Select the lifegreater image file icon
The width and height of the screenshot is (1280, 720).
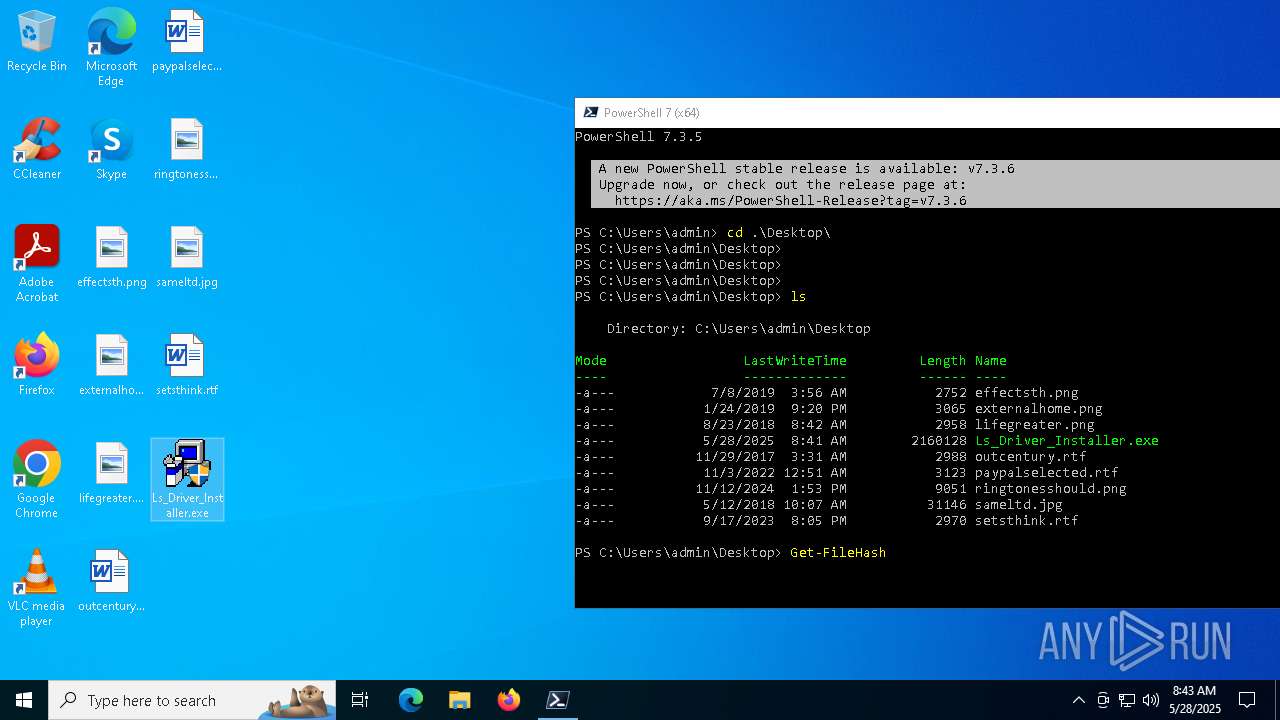[x=111, y=474]
